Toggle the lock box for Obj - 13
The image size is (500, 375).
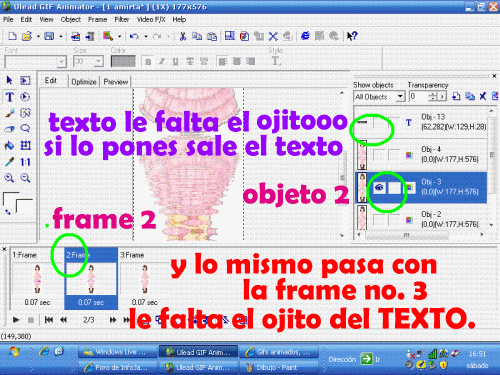click(394, 123)
